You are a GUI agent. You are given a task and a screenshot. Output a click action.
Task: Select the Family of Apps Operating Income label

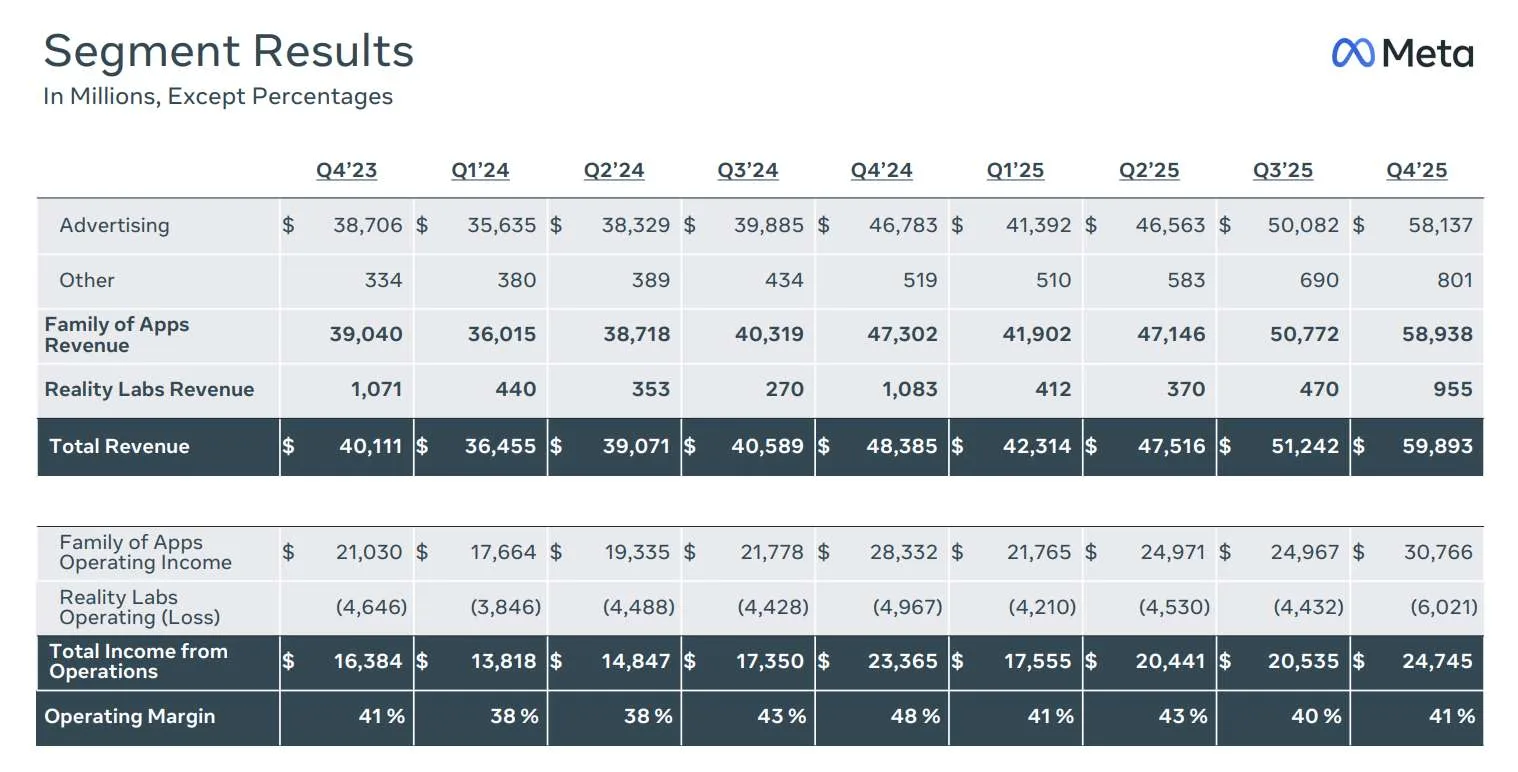coord(145,552)
